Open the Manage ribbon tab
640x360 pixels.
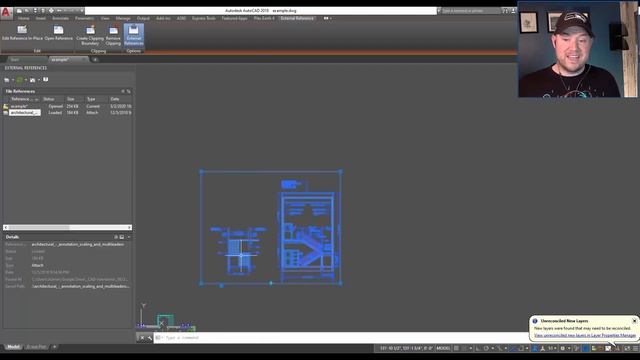point(123,18)
